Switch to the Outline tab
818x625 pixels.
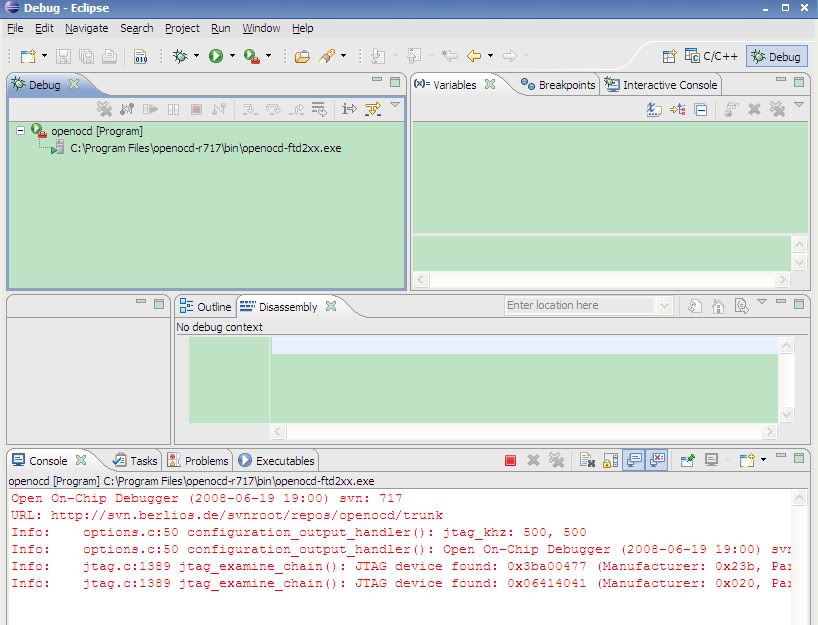click(205, 307)
